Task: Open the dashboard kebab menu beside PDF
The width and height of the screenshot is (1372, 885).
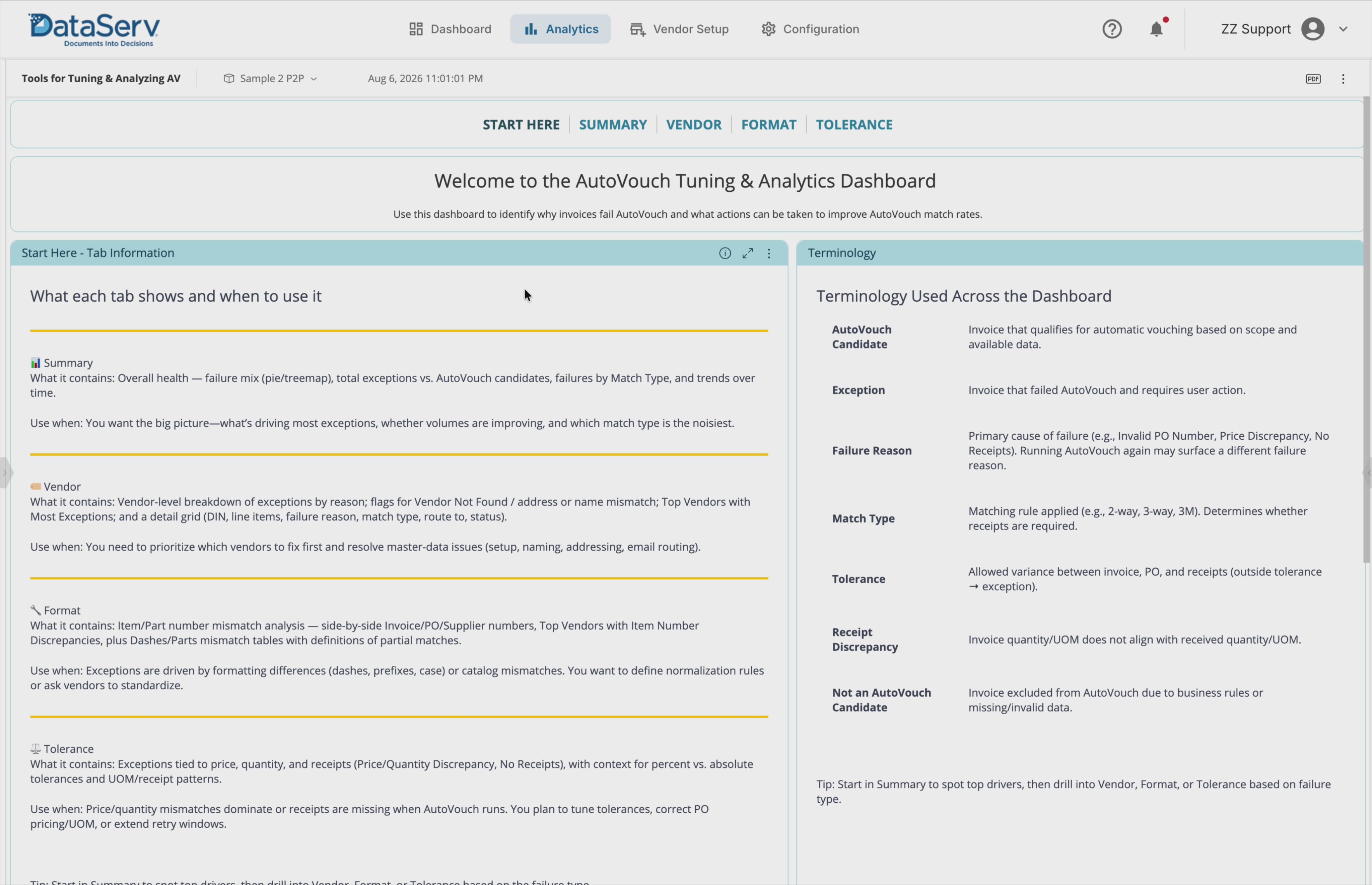Action: (1342, 79)
